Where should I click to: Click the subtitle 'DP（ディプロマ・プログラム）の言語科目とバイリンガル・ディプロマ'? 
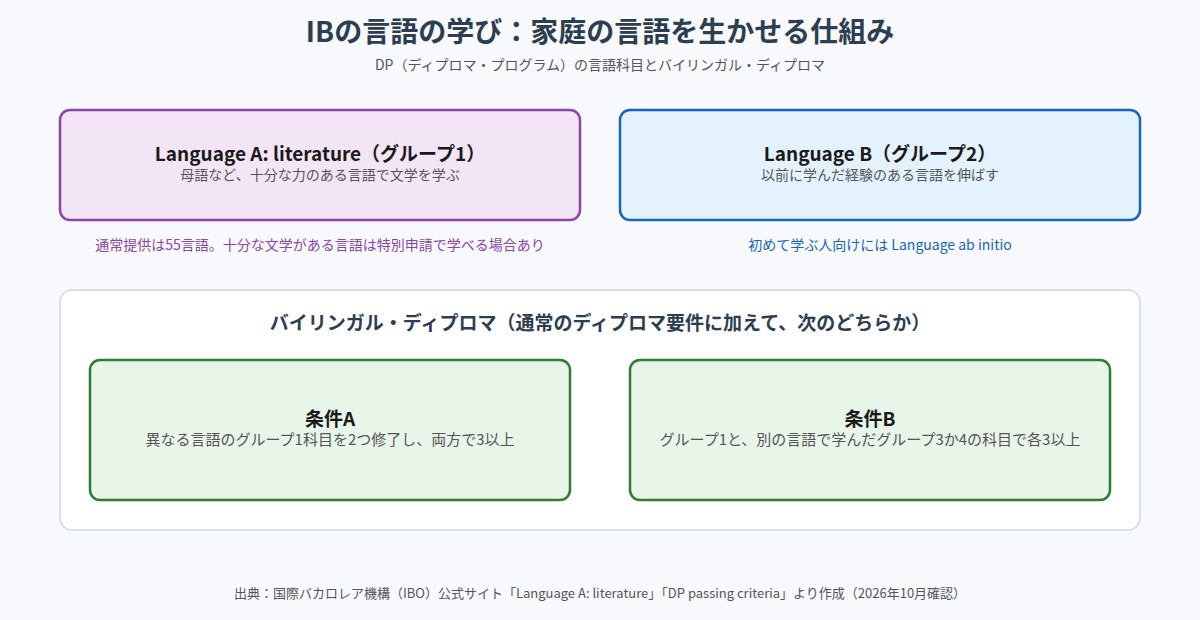pyautogui.click(x=600, y=65)
